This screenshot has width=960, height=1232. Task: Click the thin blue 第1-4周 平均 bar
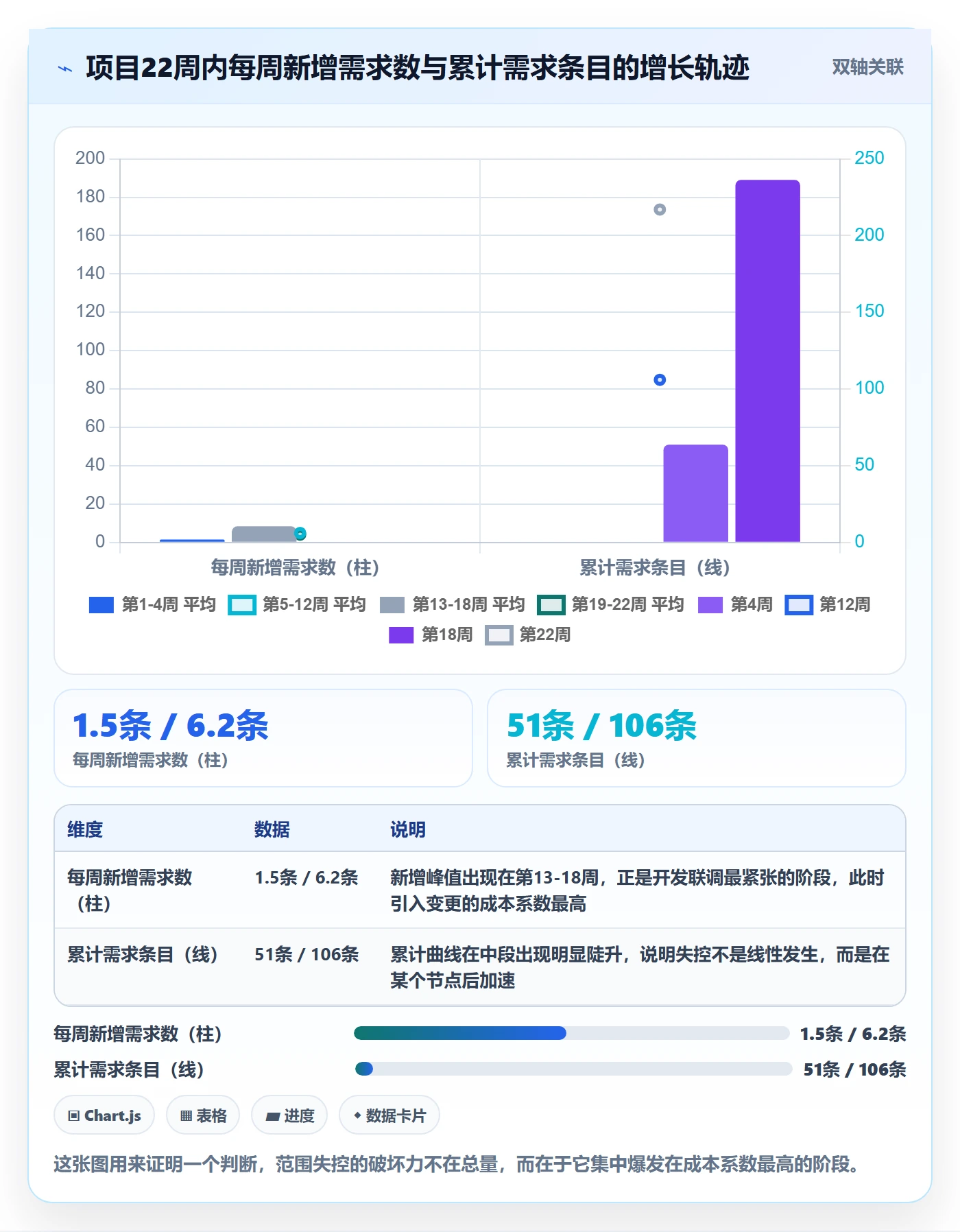click(x=192, y=541)
